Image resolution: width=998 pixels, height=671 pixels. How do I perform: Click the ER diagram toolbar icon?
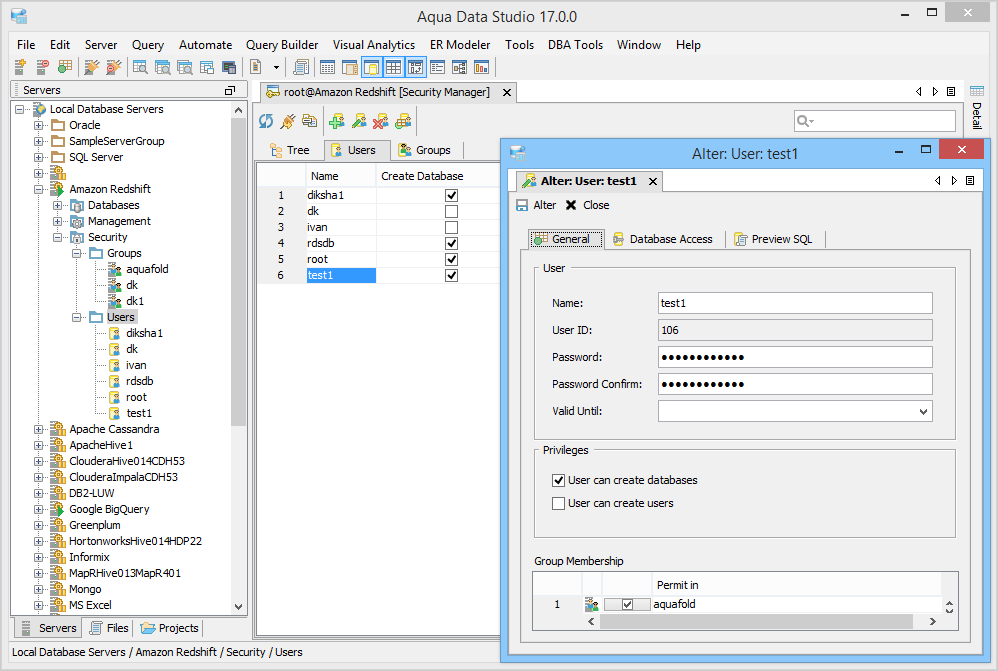[460, 67]
